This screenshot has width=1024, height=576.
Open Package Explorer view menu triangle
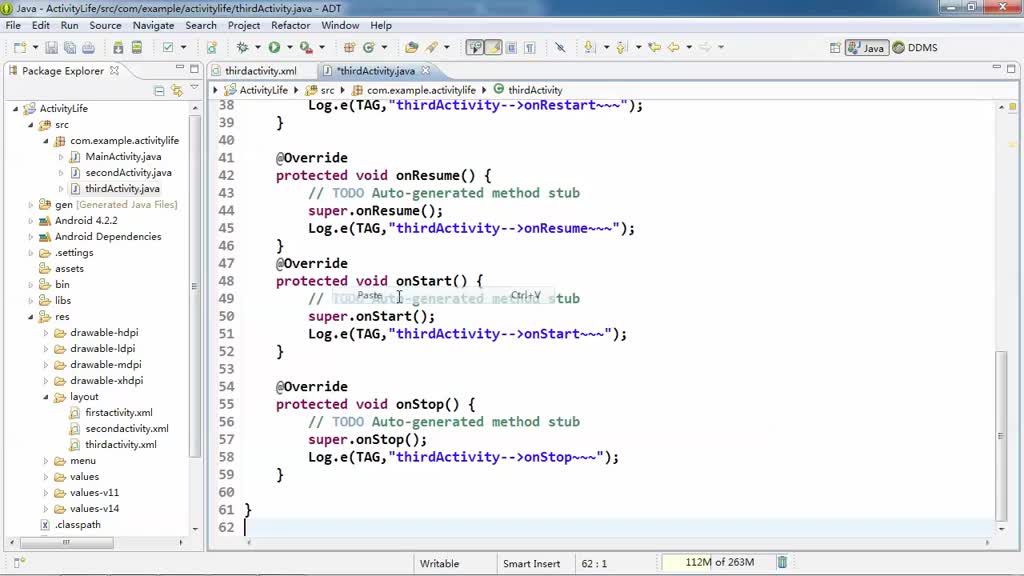click(194, 88)
